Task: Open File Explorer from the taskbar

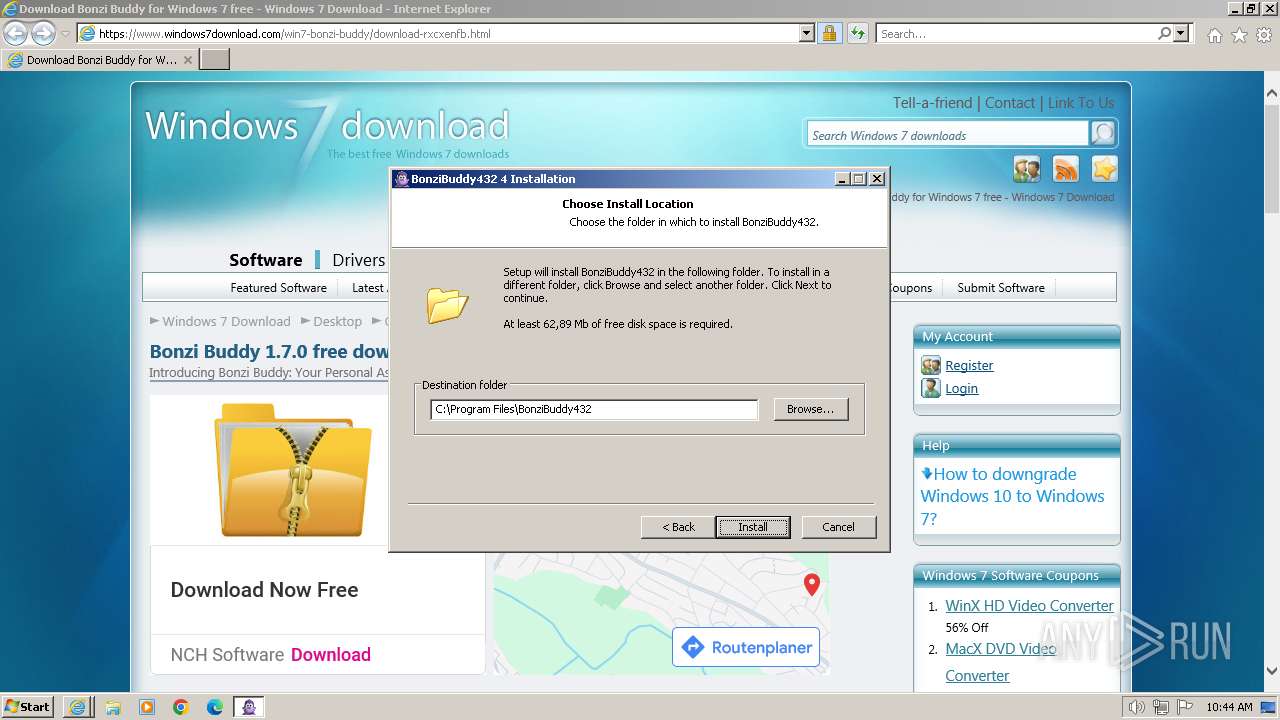Action: (112, 707)
